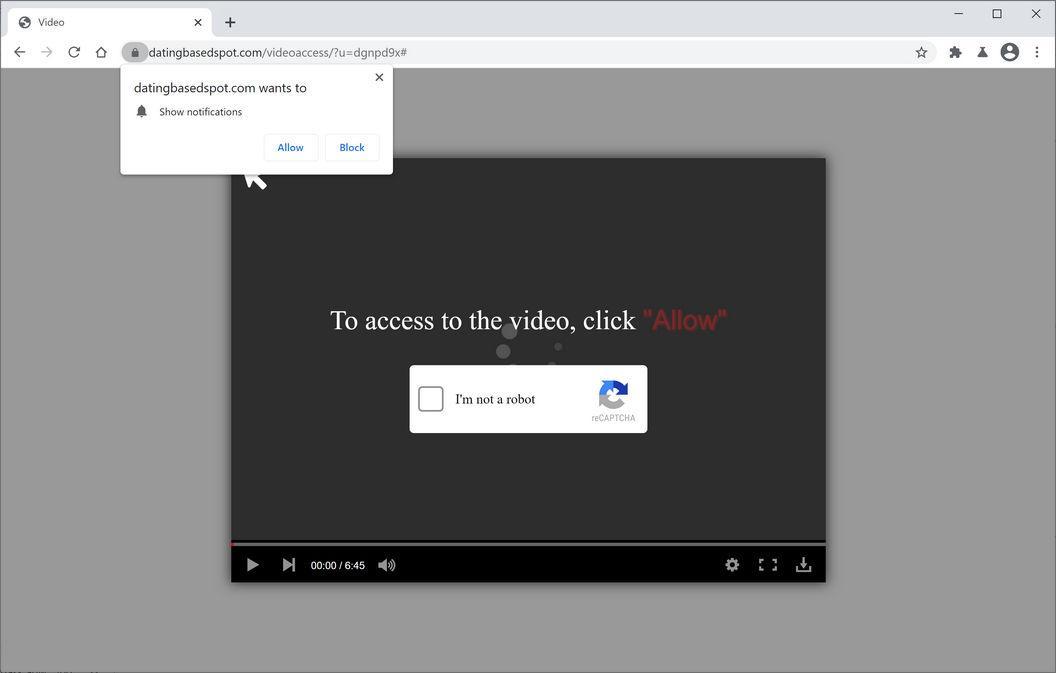Screen dimensions: 1056x673
Task: Open the browser extensions puzzle icon
Action: point(954,52)
